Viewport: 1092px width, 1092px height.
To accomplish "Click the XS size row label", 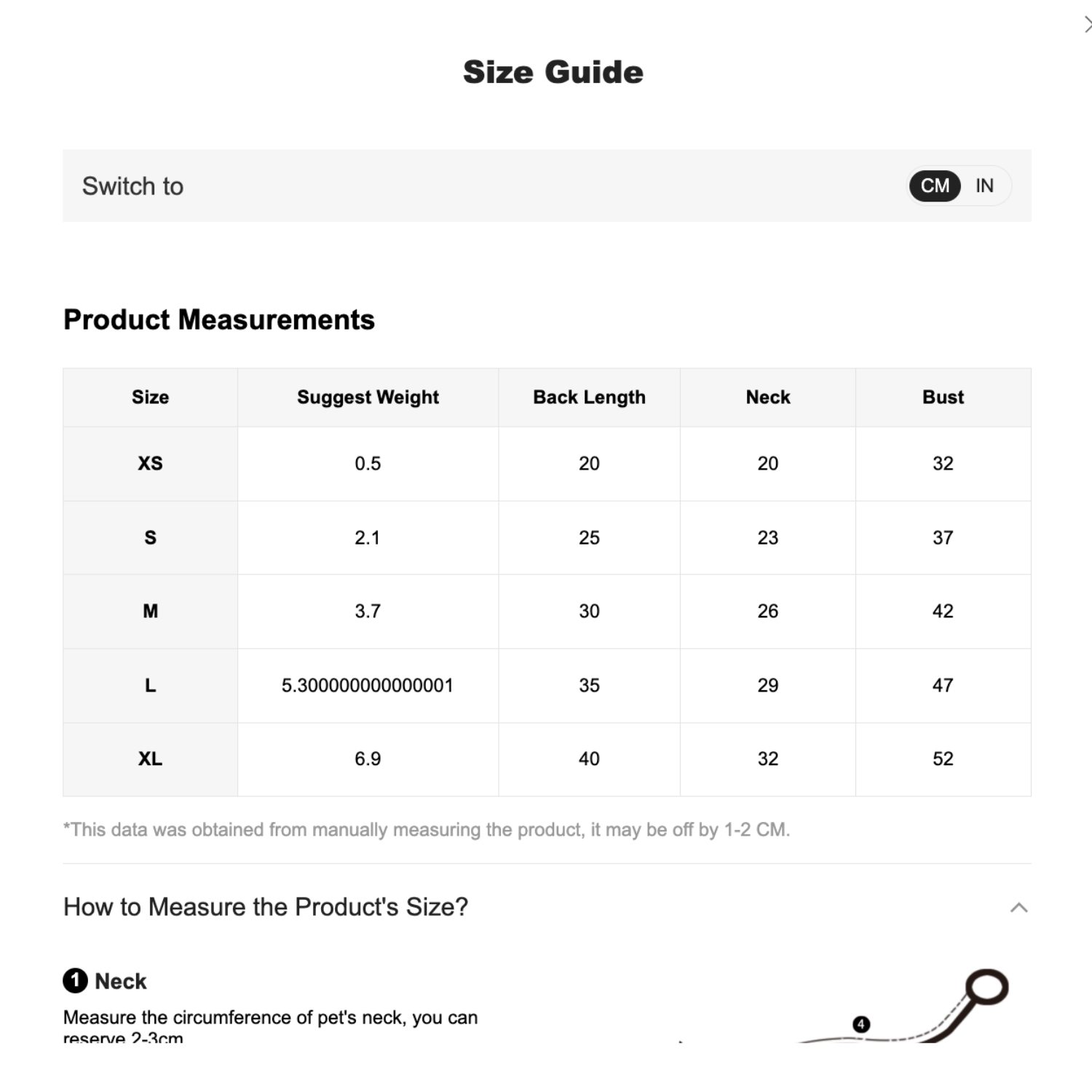I will coord(150,464).
